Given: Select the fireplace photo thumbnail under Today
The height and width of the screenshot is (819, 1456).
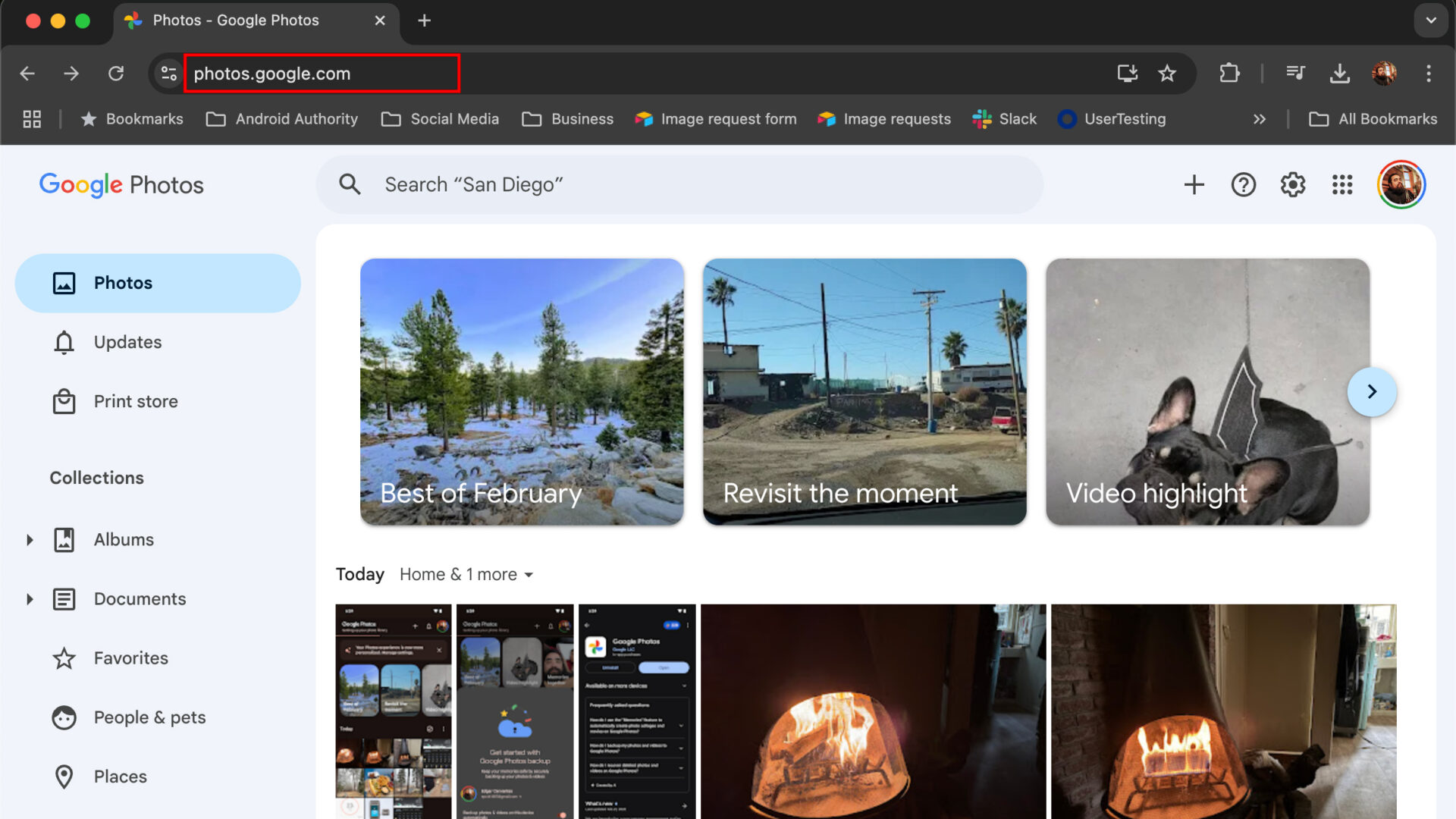Looking at the screenshot, I should point(872,713).
